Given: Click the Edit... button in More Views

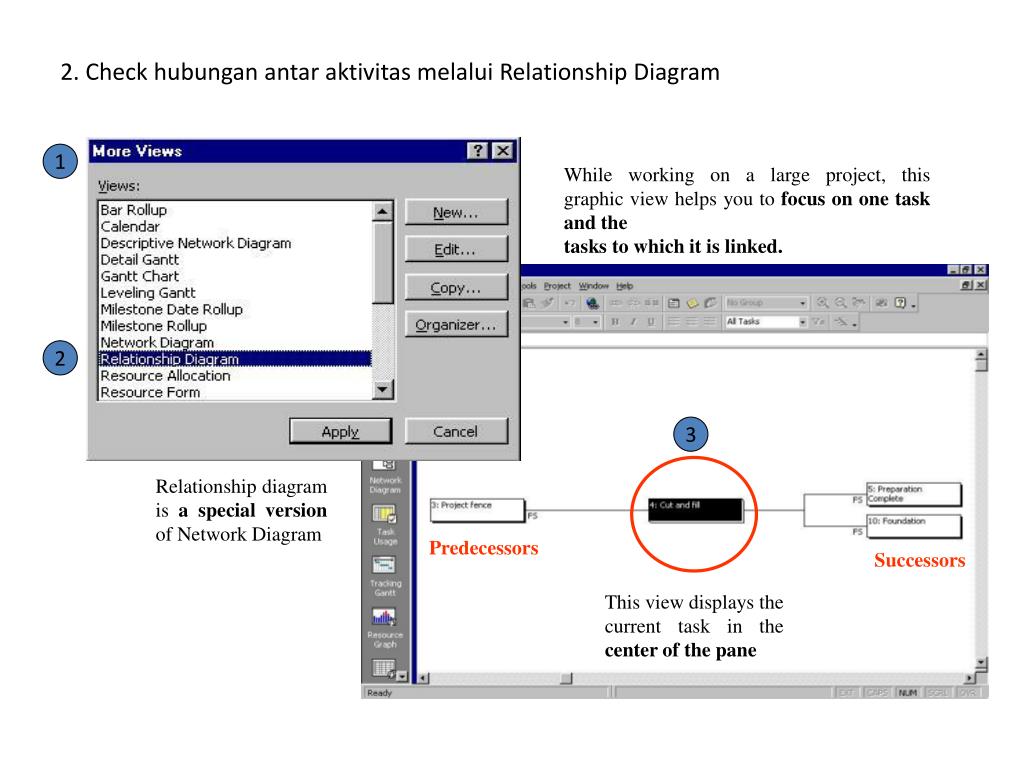Looking at the screenshot, I should pyautogui.click(x=456, y=249).
